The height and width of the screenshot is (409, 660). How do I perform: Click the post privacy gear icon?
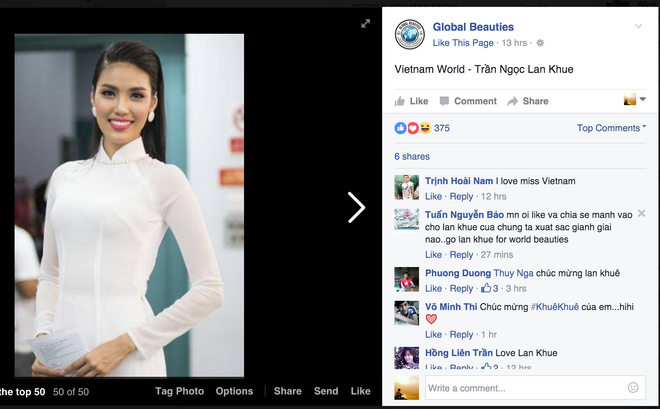(540, 43)
